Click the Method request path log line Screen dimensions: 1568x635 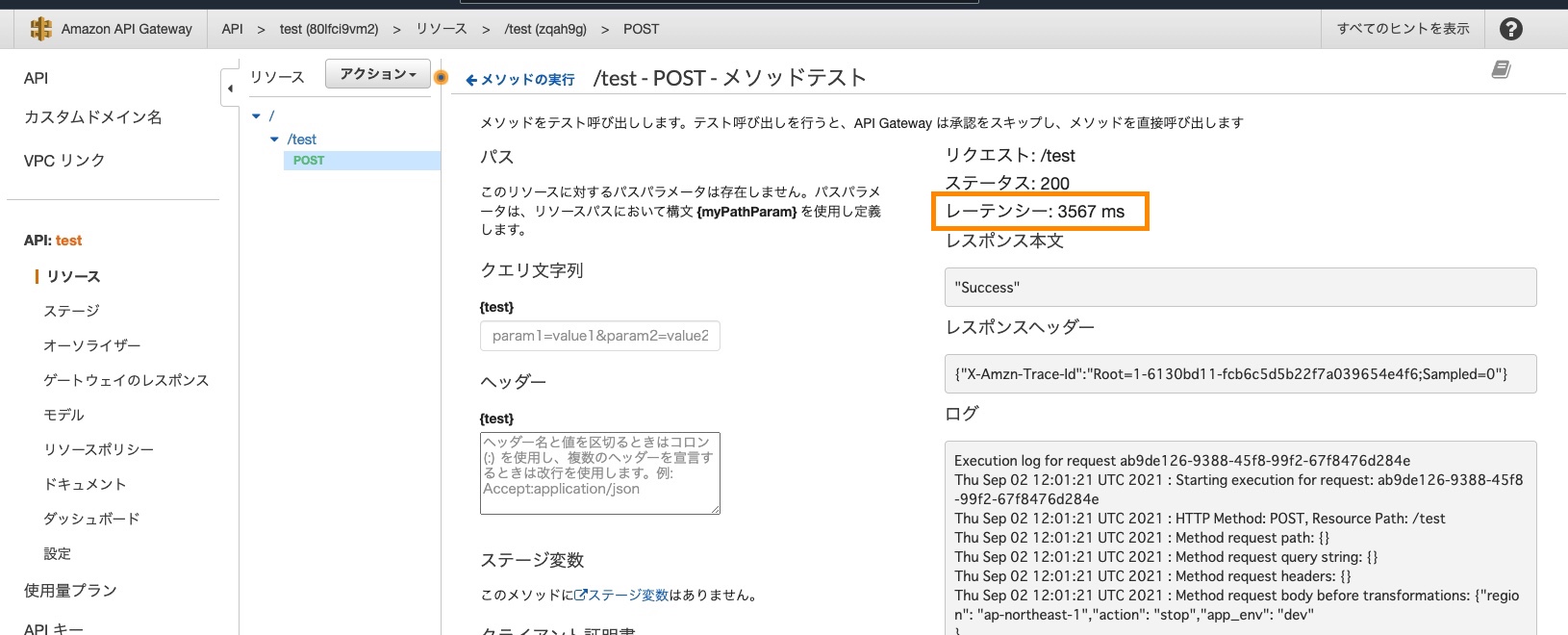(1142, 538)
